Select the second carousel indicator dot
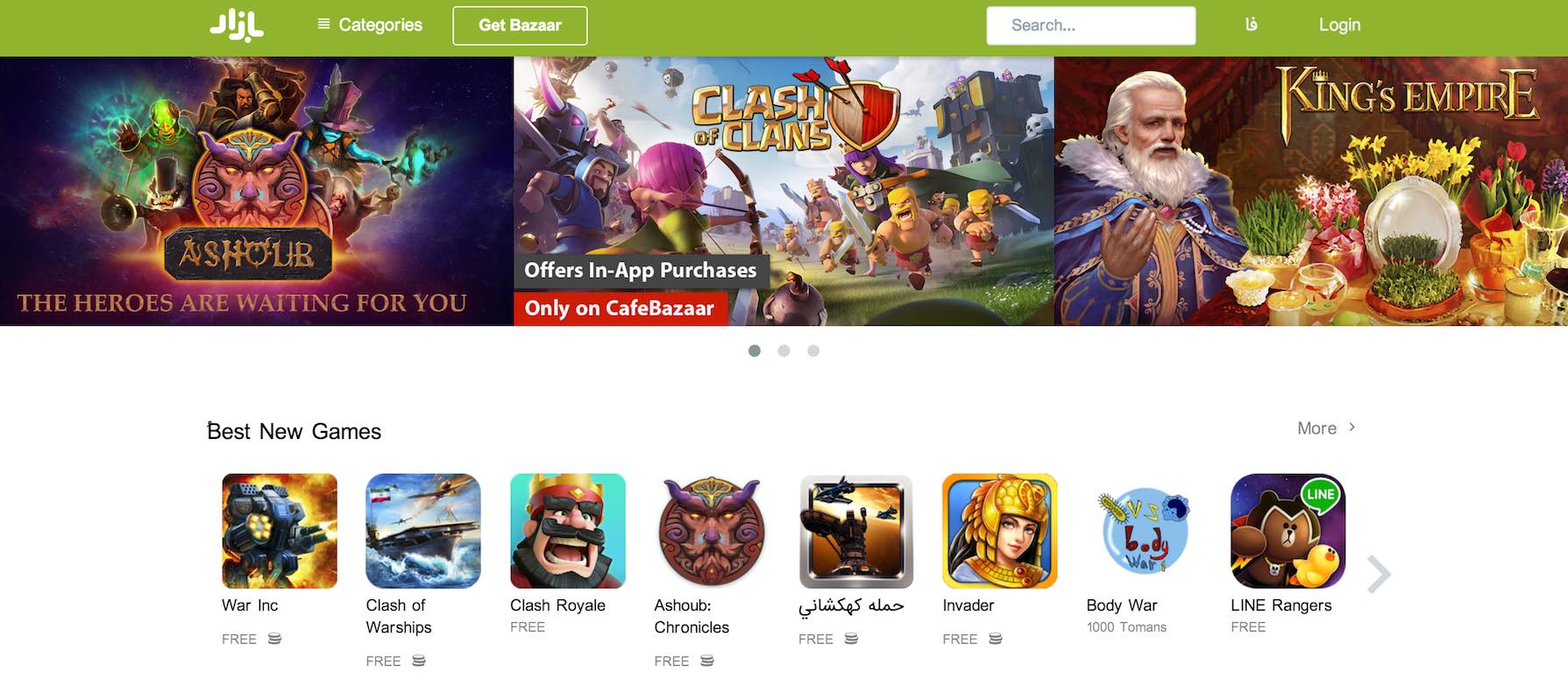The height and width of the screenshot is (693, 1568). pyautogui.click(x=784, y=350)
